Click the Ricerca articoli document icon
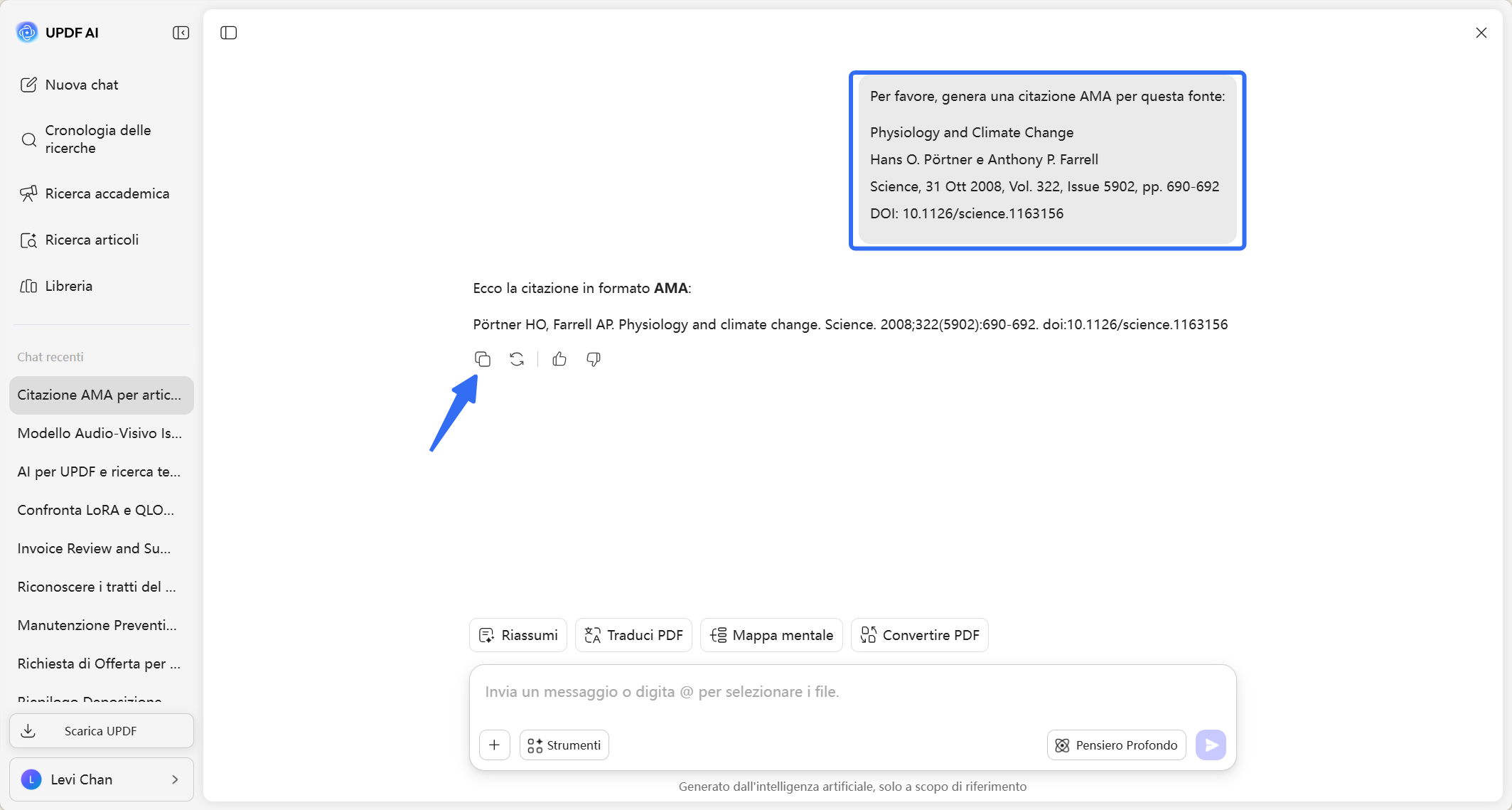This screenshot has height=810, width=1512. [x=28, y=240]
